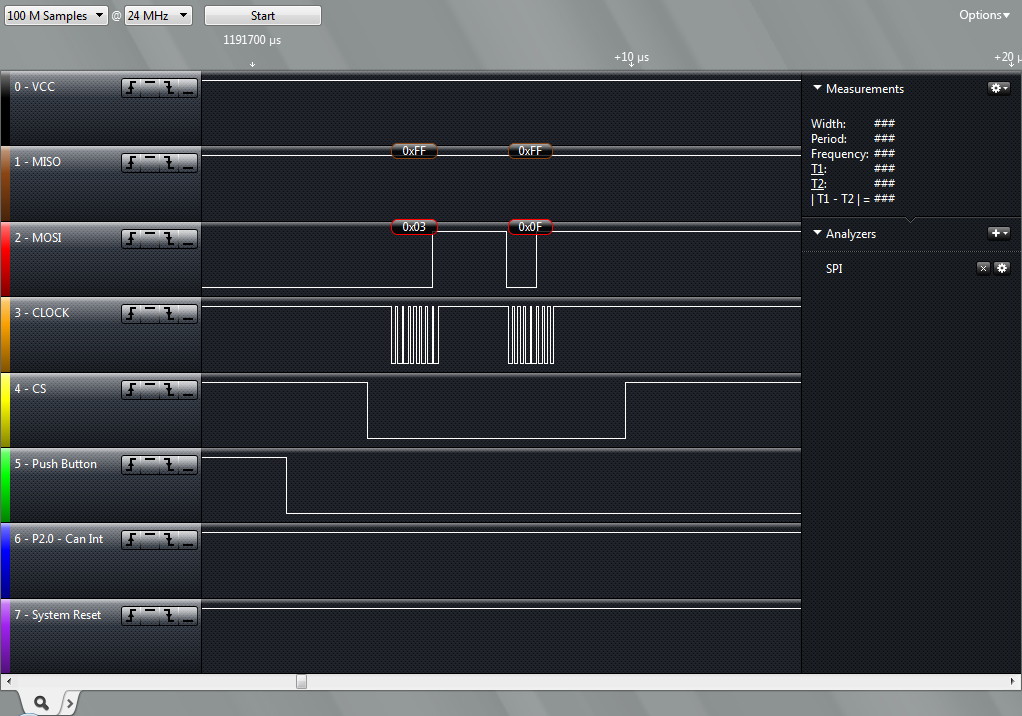Set rising edge trigger on System Reset channel
The height and width of the screenshot is (716, 1022).
coord(131,616)
